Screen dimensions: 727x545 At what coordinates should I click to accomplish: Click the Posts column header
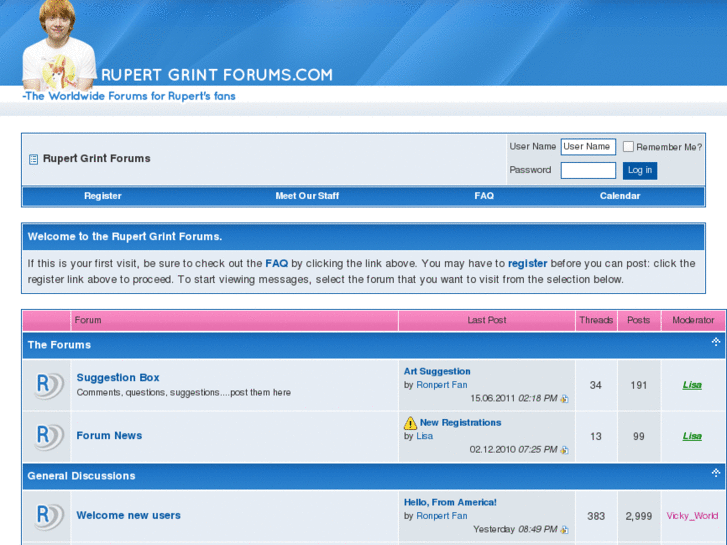click(x=638, y=320)
